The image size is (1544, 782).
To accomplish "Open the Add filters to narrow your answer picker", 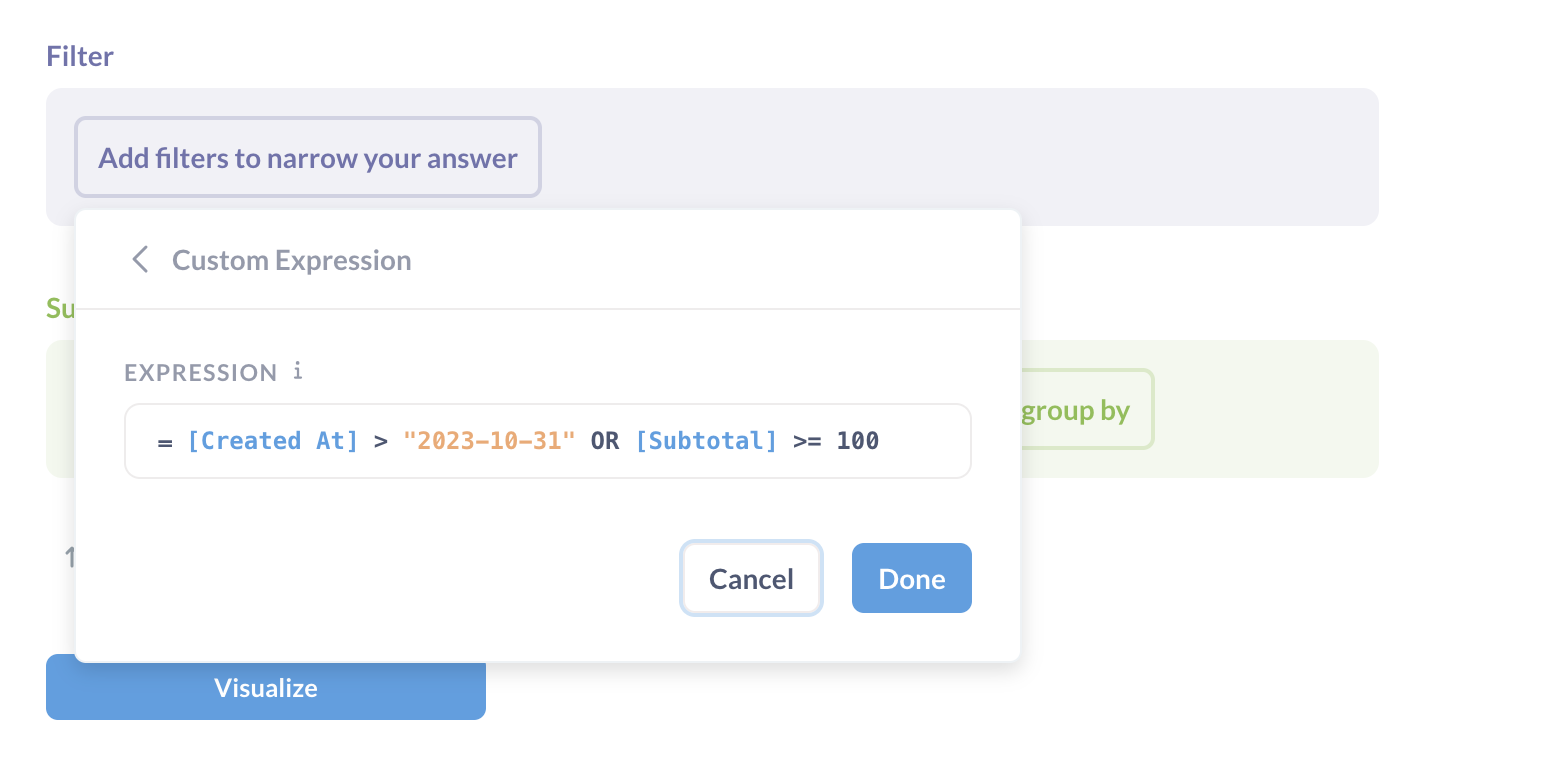I will 307,157.
